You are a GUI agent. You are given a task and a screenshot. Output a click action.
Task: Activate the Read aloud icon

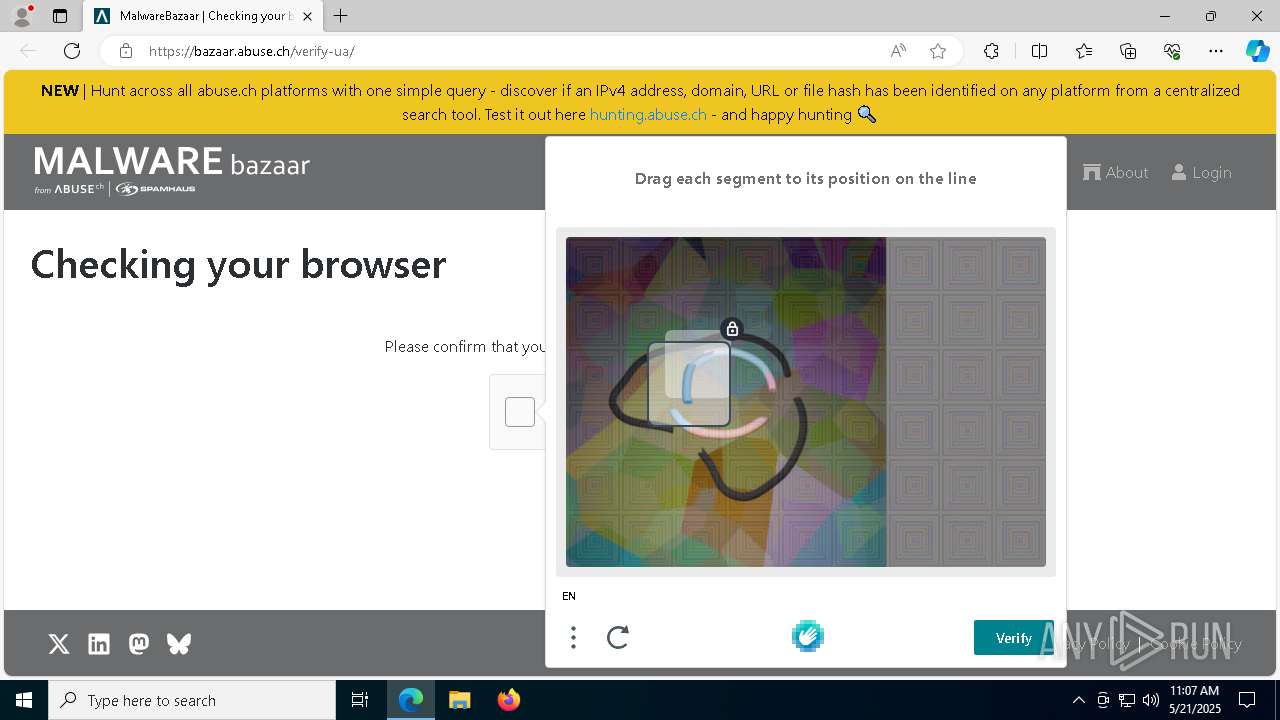(898, 51)
